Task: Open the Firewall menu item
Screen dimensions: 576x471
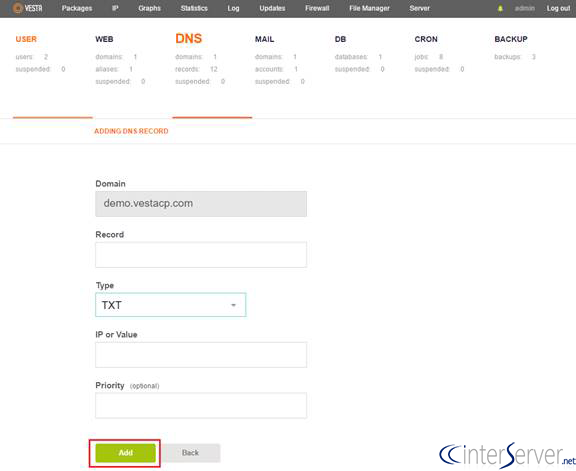Action: (317, 8)
